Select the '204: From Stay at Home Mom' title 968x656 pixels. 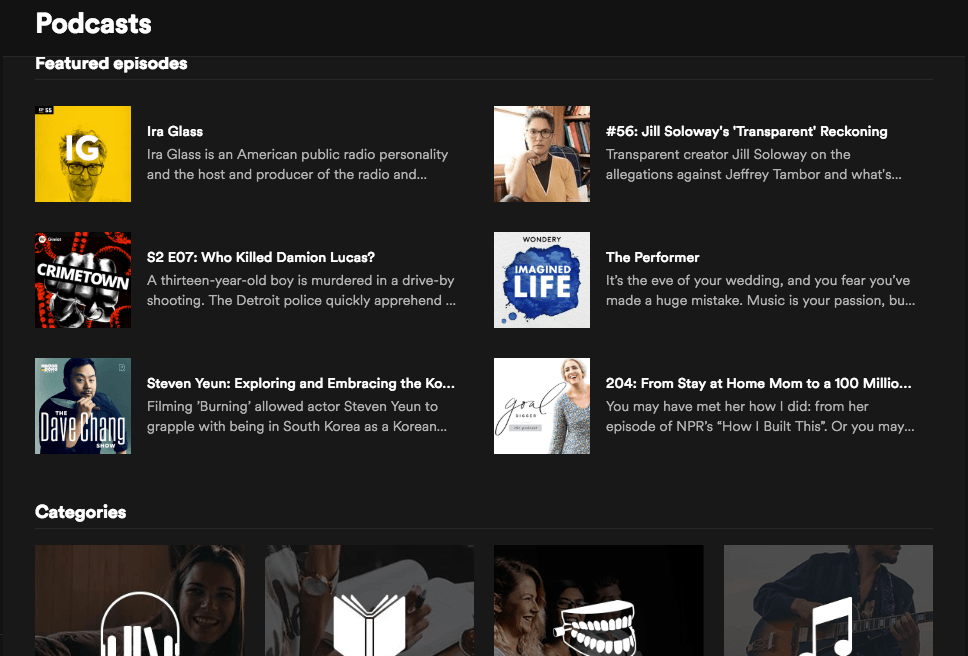[x=758, y=383]
